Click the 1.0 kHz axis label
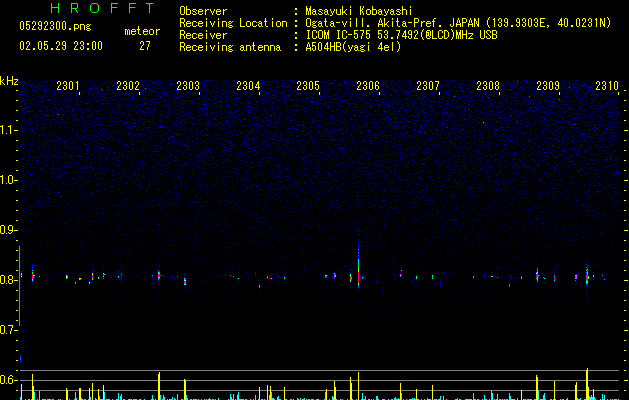 (x=9, y=180)
